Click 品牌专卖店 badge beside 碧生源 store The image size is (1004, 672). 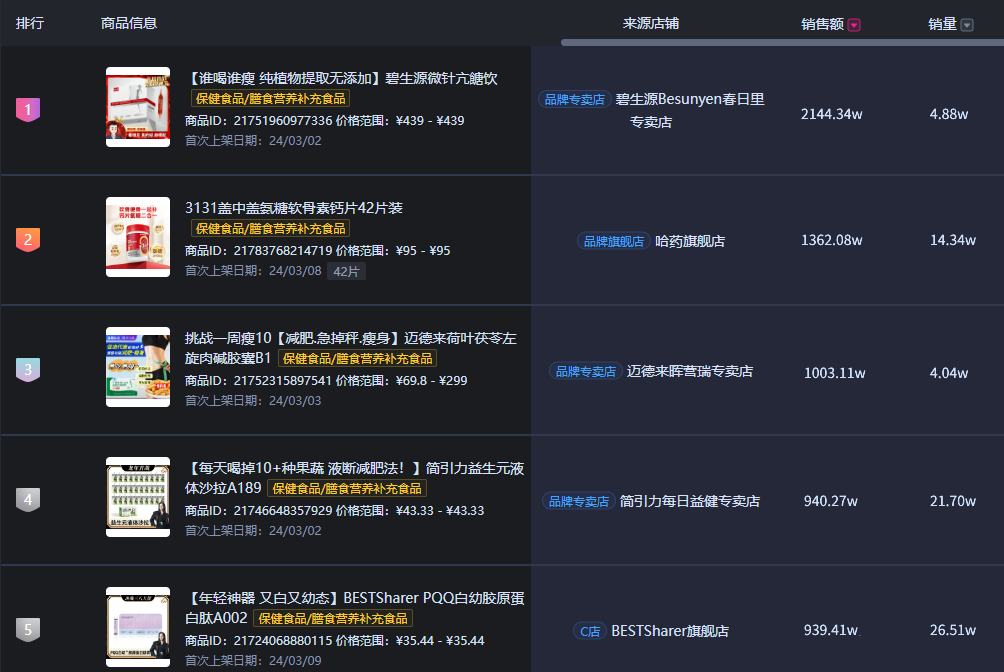(x=574, y=100)
